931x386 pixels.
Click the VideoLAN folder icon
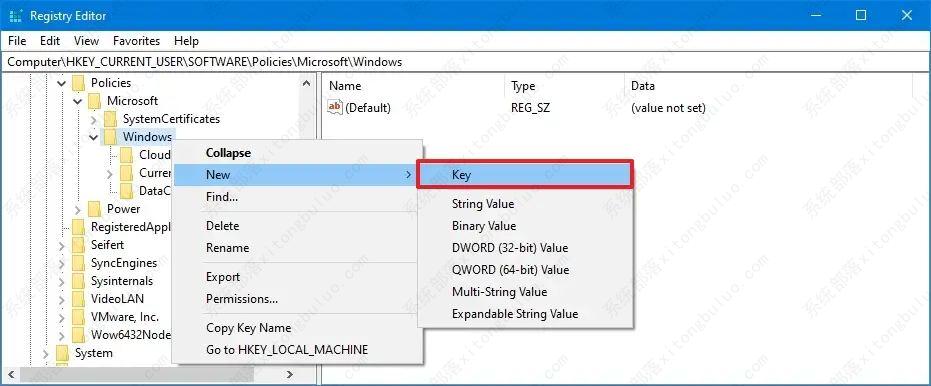[x=78, y=299]
